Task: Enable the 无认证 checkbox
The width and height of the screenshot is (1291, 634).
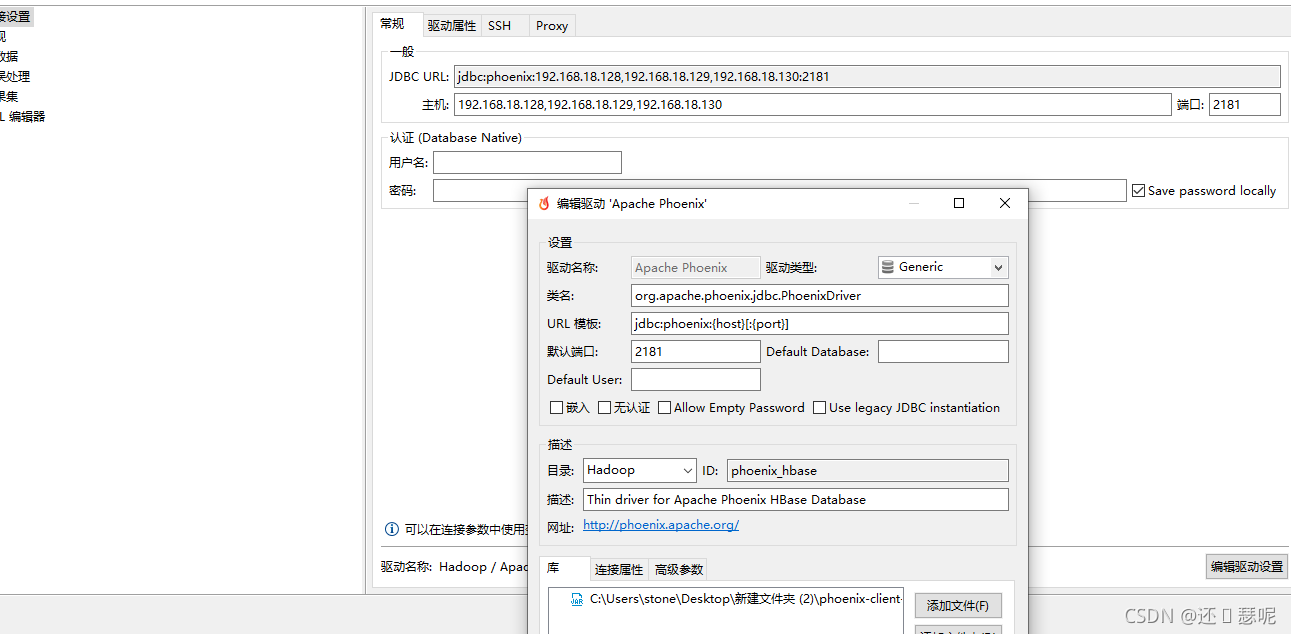Action: point(604,408)
